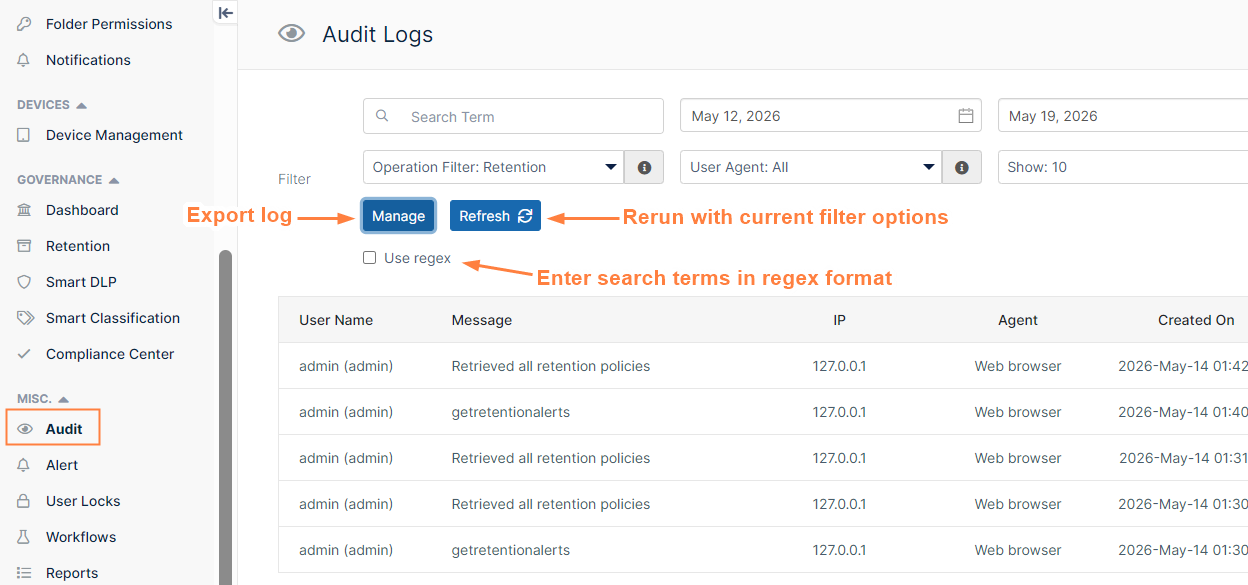Click the Audit Logs page title
This screenshot has height=585, width=1248.
(x=378, y=34)
